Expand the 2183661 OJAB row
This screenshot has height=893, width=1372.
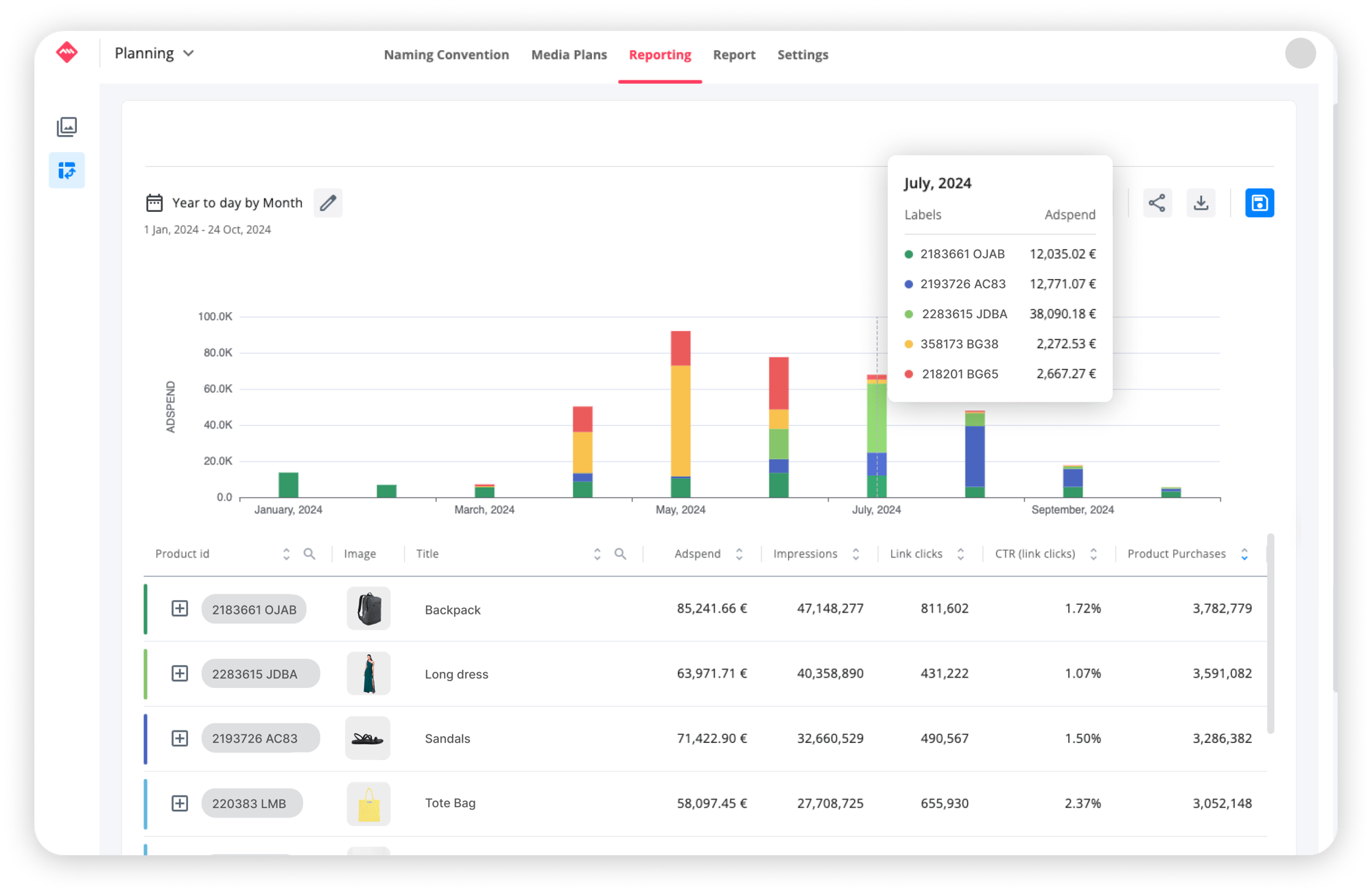180,608
